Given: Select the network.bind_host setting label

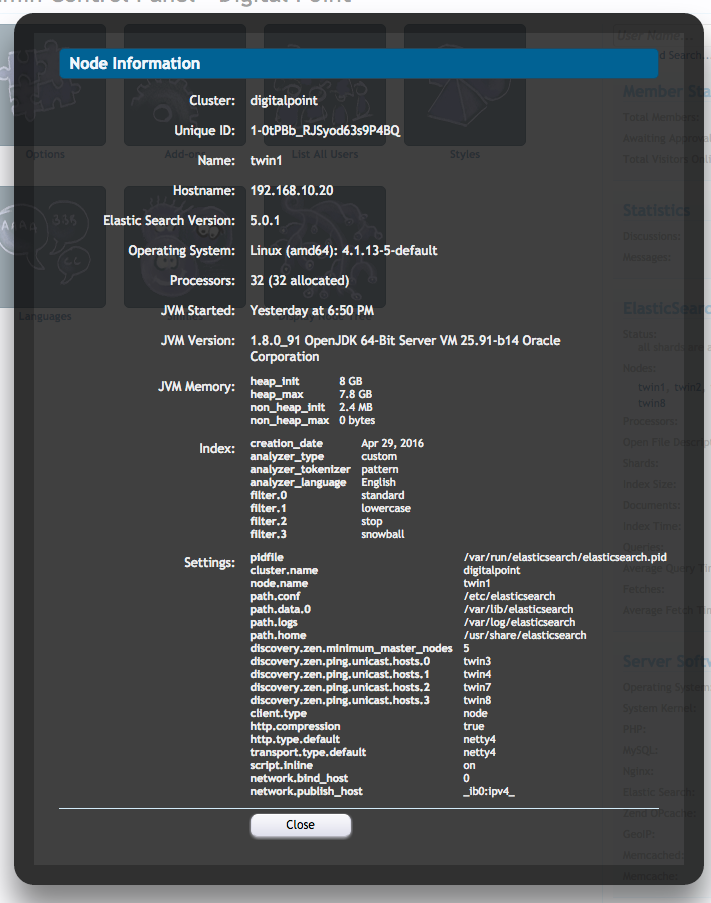Looking at the screenshot, I should point(299,779).
